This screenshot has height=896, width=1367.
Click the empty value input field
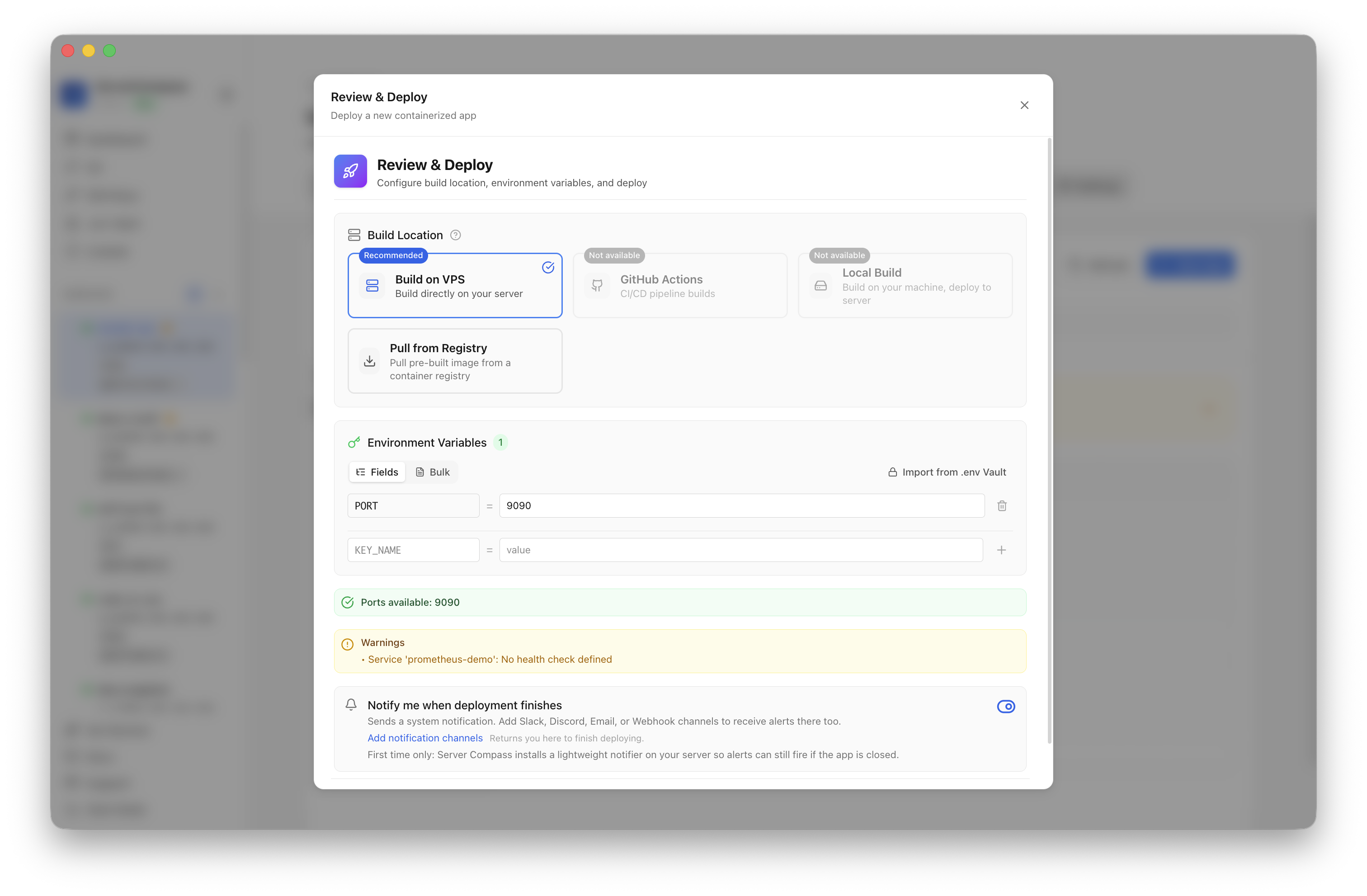click(741, 550)
